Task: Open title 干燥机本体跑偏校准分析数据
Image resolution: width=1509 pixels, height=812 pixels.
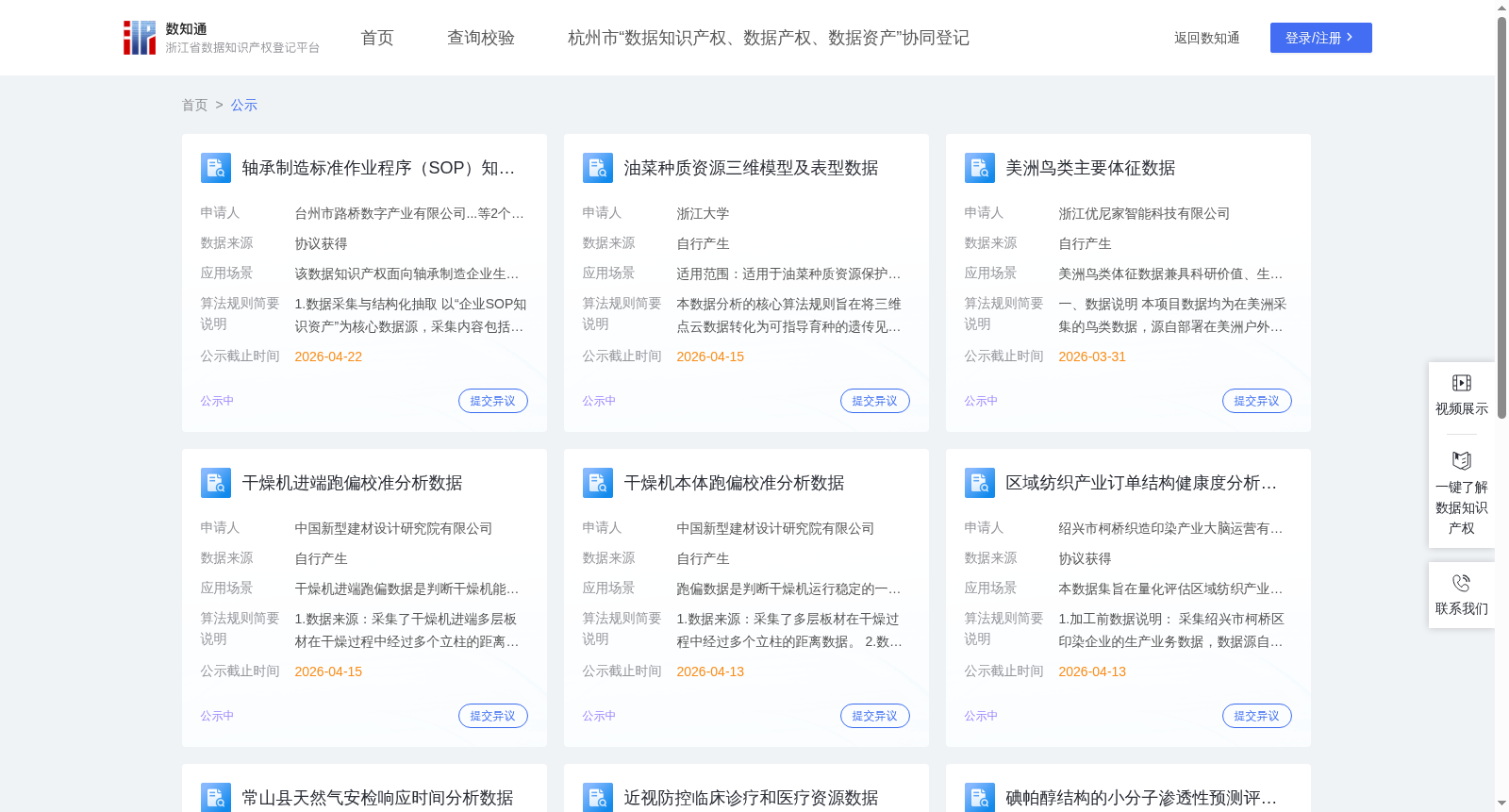Action: pyautogui.click(x=734, y=483)
